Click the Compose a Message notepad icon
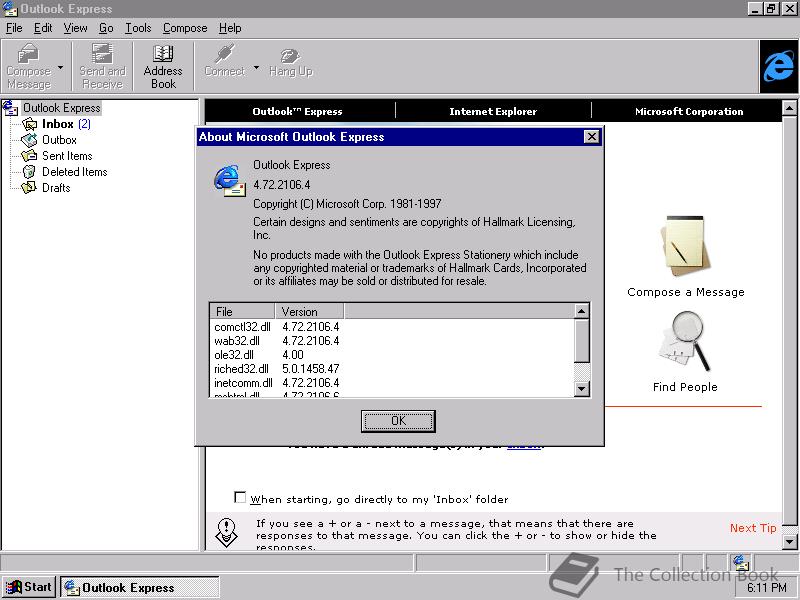Viewport: 800px width, 600px height. pyautogui.click(x=685, y=246)
